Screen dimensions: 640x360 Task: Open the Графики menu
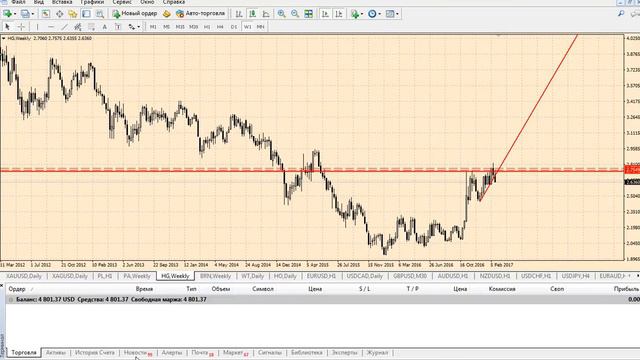tap(92, 2)
